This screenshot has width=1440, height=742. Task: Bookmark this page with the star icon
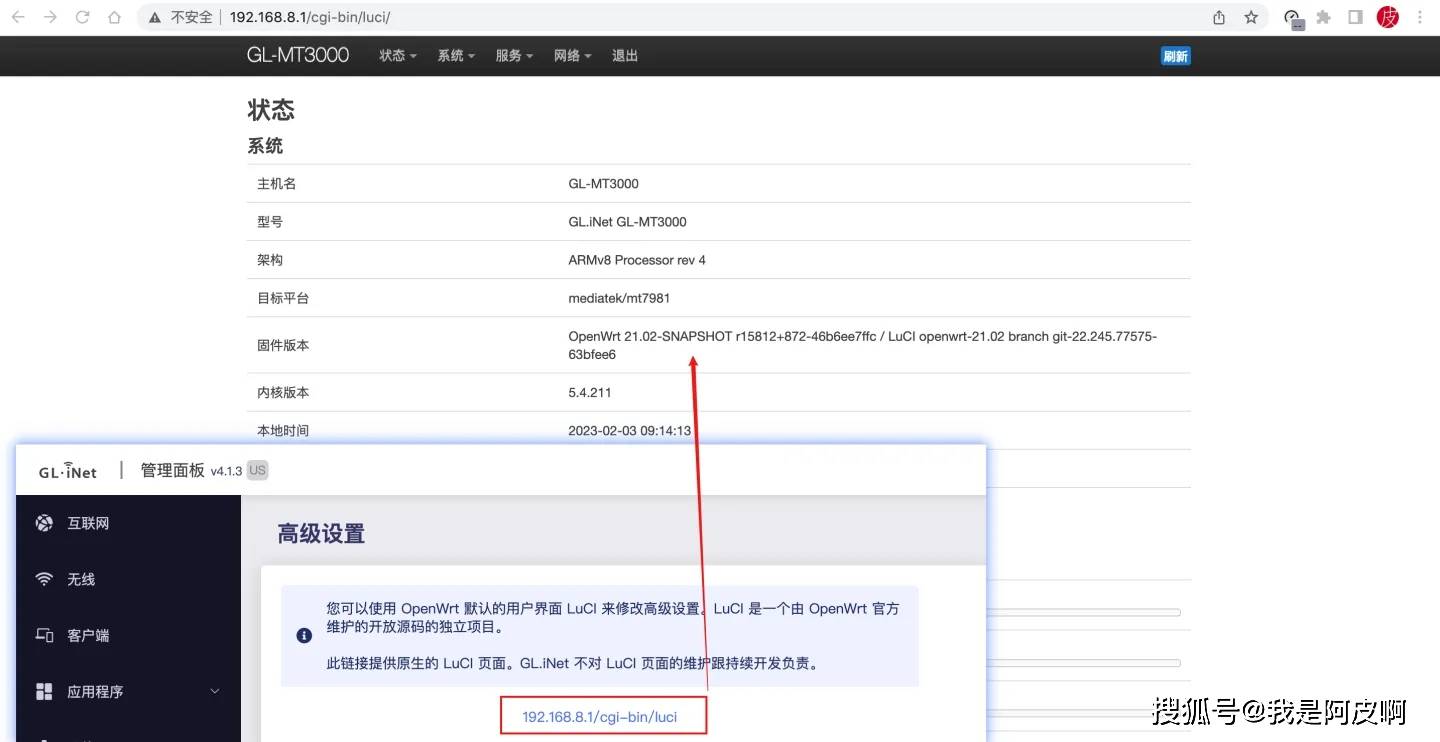(1251, 17)
